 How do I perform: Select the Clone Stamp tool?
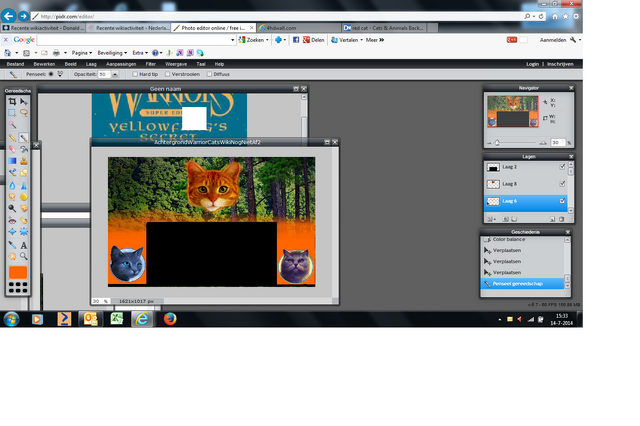click(24, 161)
